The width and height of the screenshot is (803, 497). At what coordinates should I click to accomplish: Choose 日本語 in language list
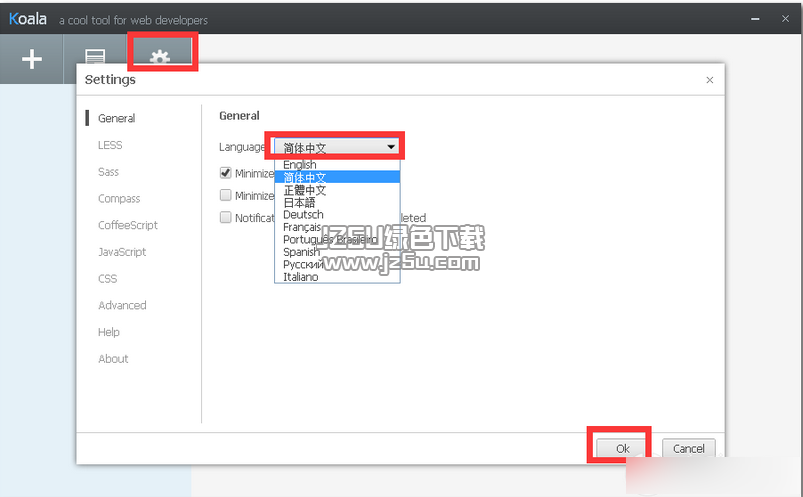tap(337, 202)
